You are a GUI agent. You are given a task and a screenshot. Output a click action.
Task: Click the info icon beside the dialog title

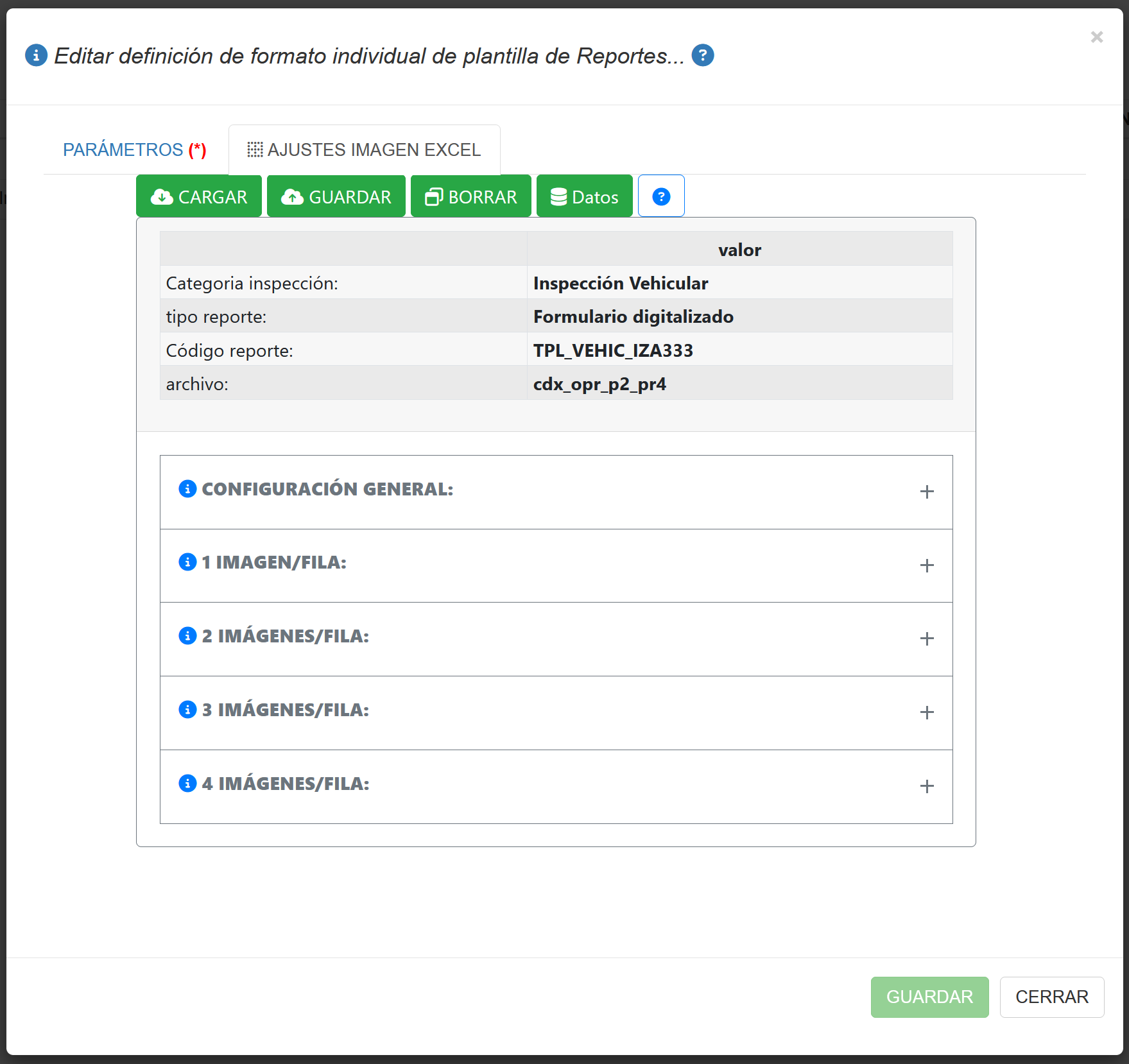click(x=36, y=56)
